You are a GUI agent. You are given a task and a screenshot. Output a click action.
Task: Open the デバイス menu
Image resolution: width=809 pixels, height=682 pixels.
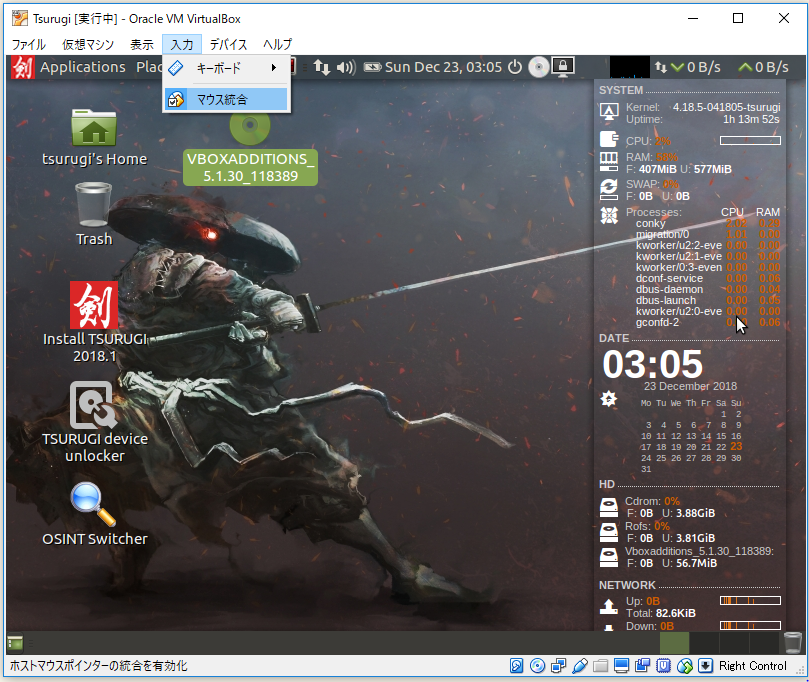point(229,44)
